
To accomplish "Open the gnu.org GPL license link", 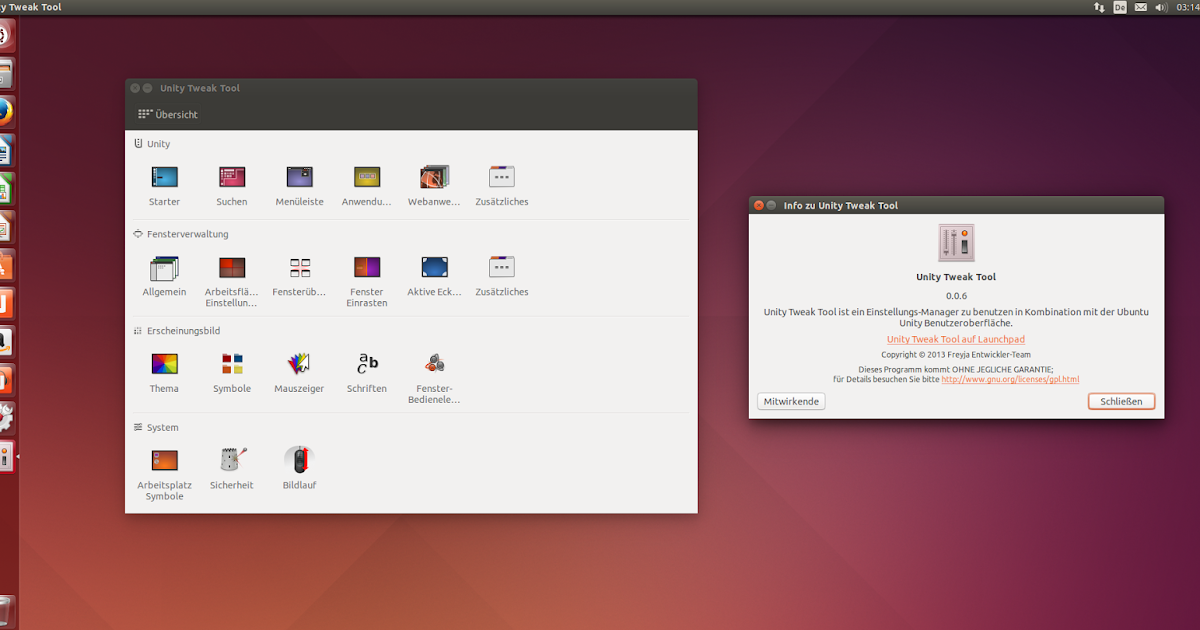I will (x=1010, y=380).
